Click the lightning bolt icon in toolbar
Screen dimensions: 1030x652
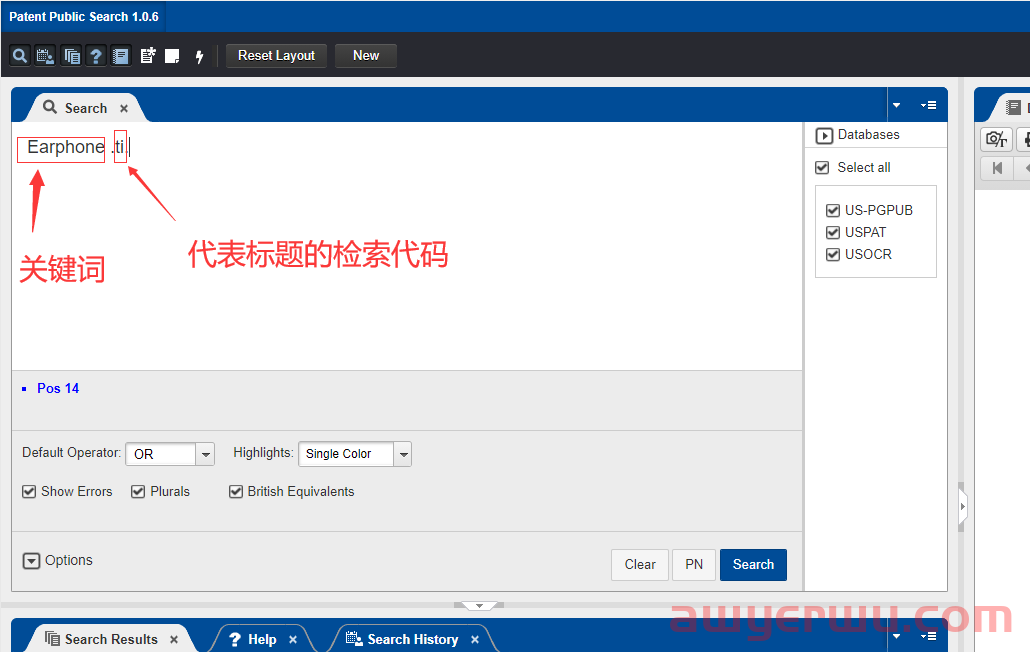pos(199,56)
